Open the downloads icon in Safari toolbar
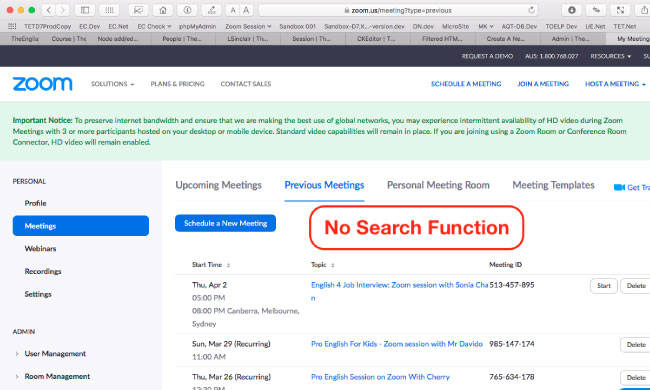650x390 pixels. (x=572, y=10)
